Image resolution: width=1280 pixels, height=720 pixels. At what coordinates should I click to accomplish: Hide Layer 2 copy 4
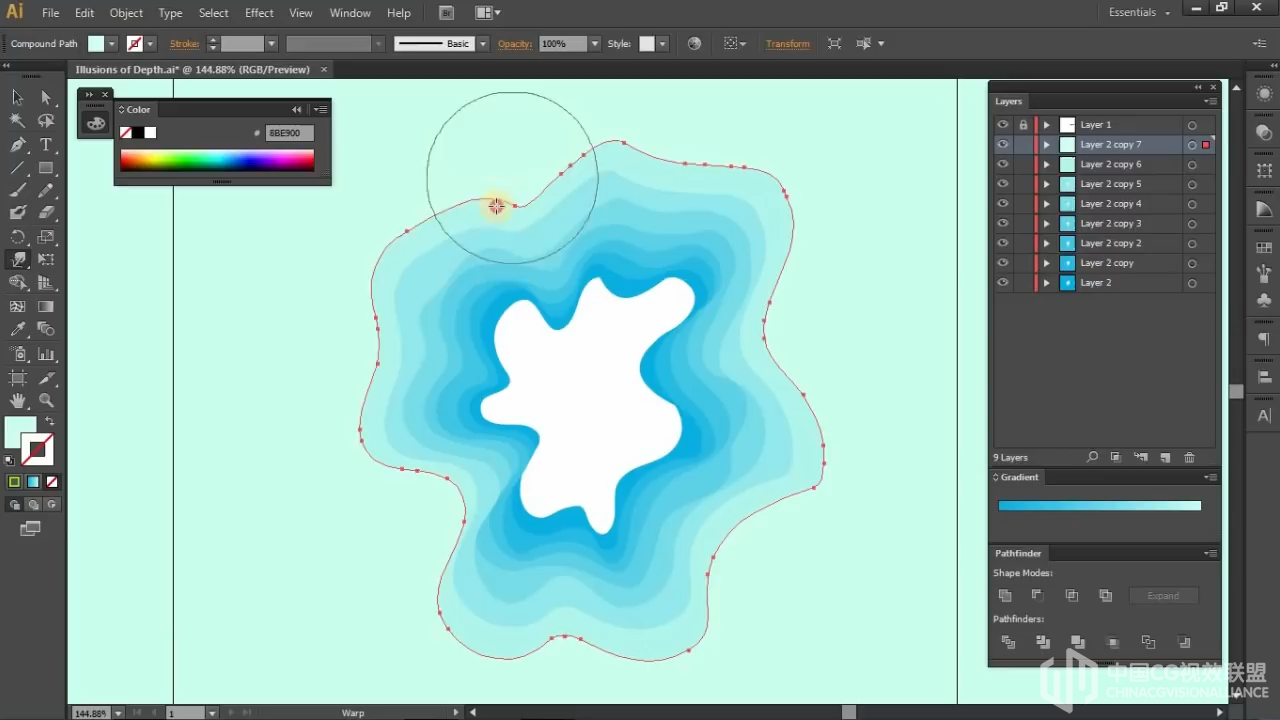[1003, 204]
